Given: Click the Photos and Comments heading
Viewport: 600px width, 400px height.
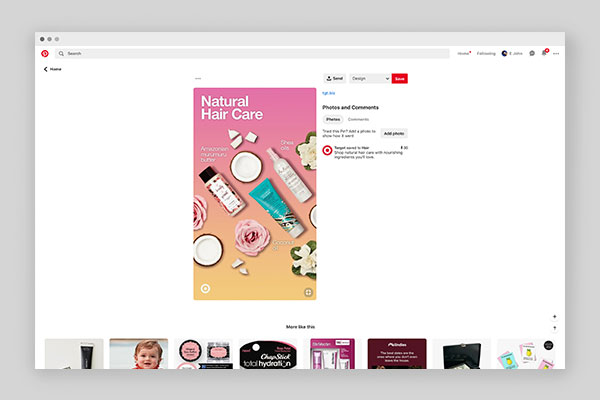Looking at the screenshot, I should tap(350, 108).
